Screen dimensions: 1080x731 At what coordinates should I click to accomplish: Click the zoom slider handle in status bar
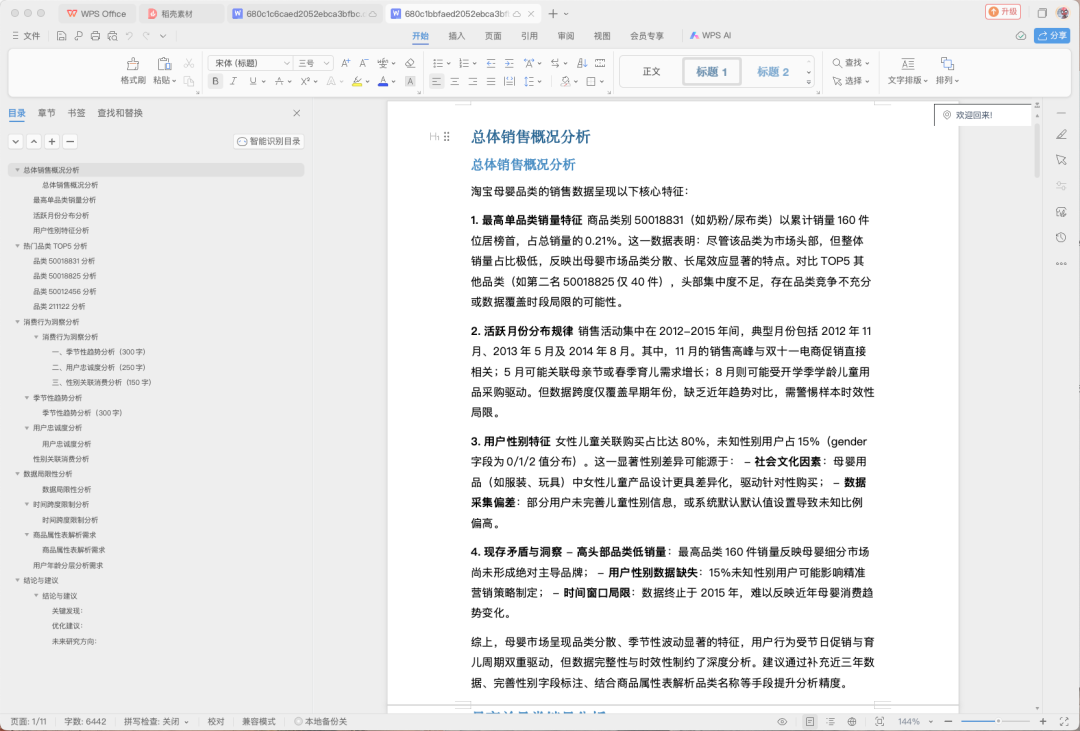pos(998,721)
